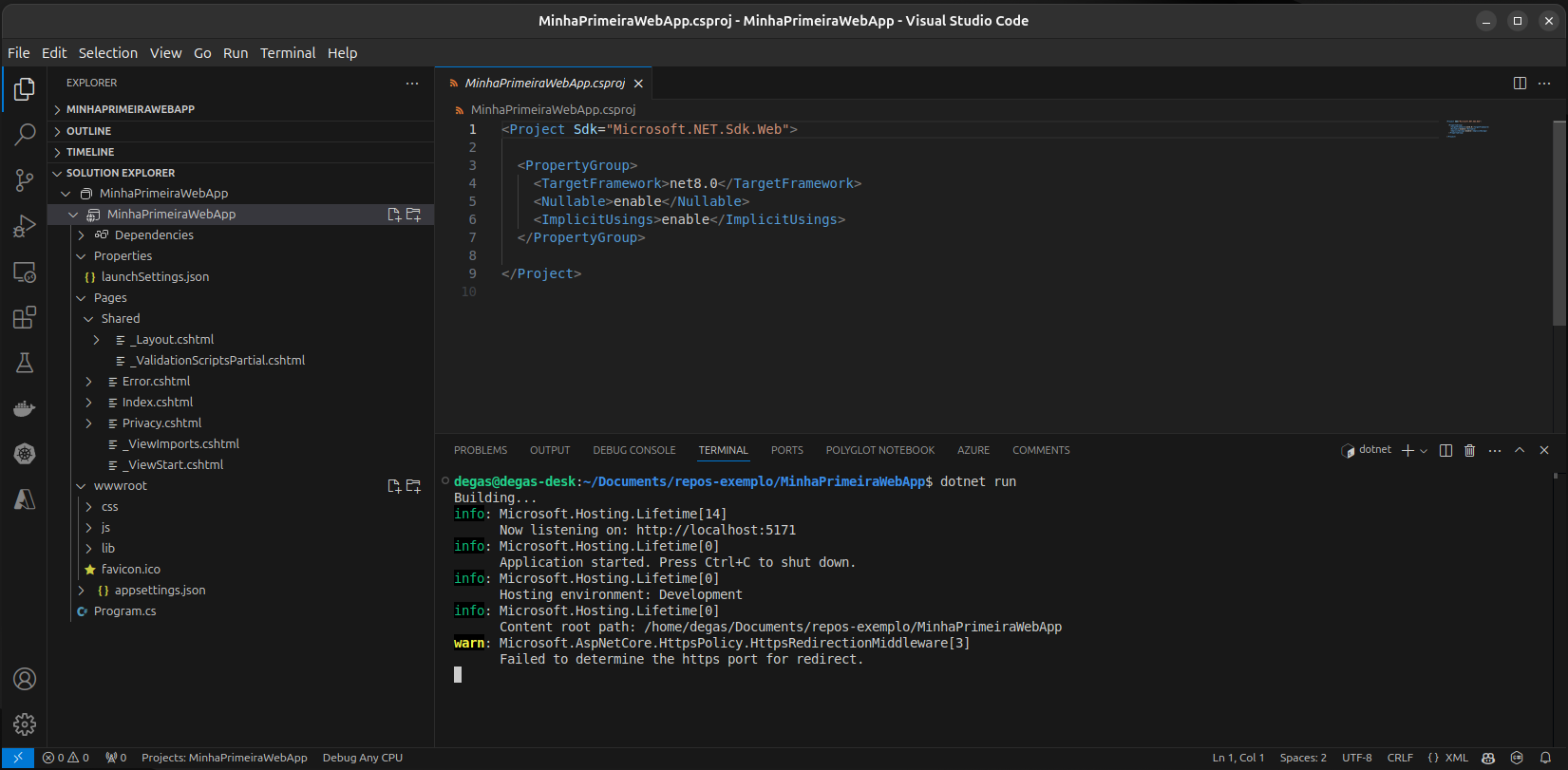This screenshot has width=1568, height=770.
Task: Open errors and warnings count in status bar
Action: 66,758
